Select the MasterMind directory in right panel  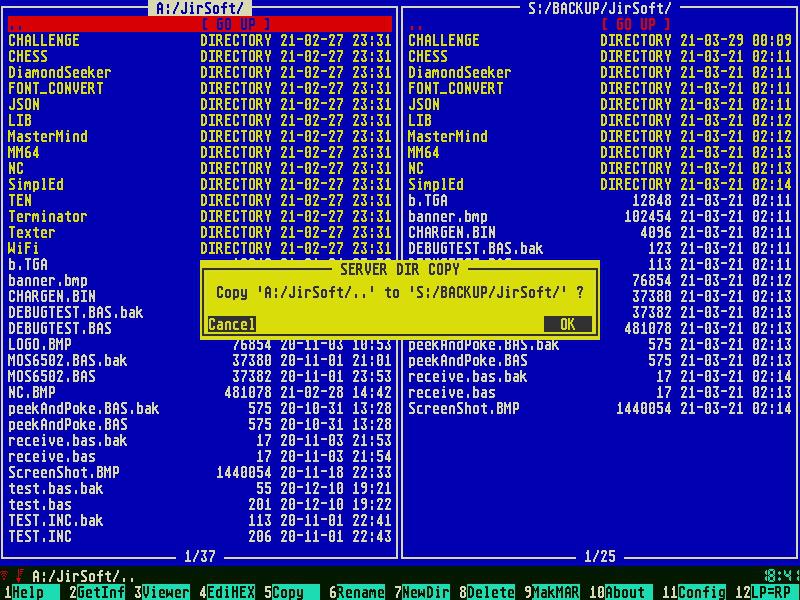tap(447, 136)
